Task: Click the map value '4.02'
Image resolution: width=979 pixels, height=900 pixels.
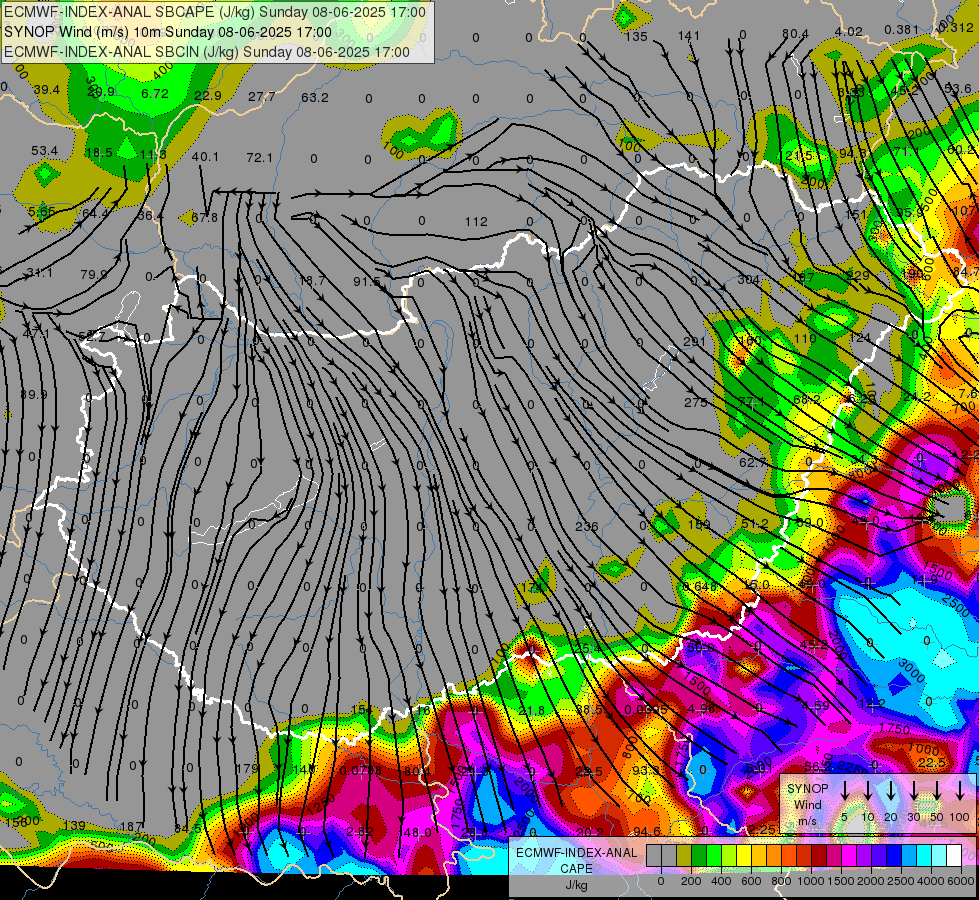Action: (849, 32)
